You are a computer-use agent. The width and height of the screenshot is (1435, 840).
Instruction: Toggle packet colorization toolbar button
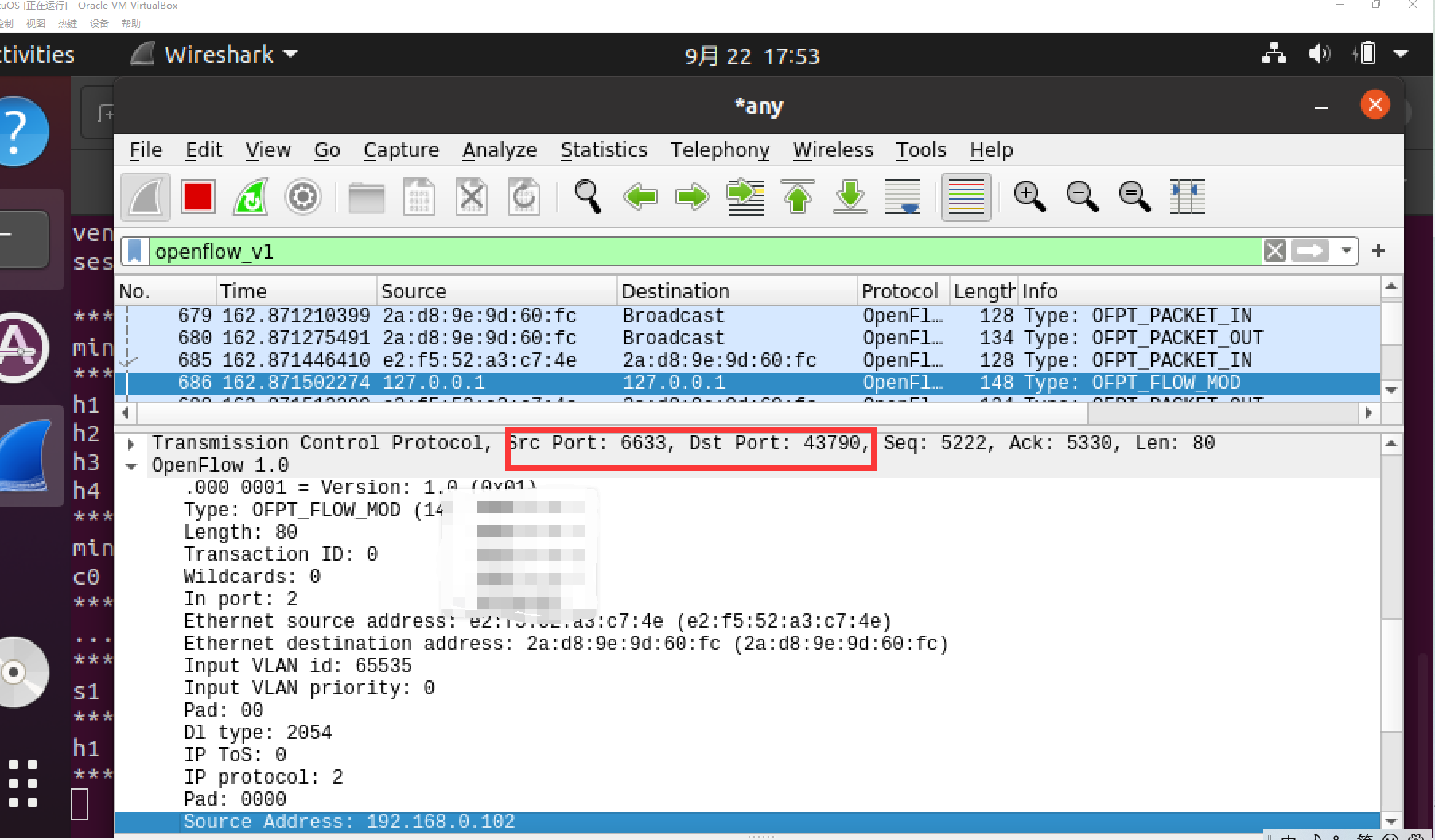pyautogui.click(x=966, y=196)
